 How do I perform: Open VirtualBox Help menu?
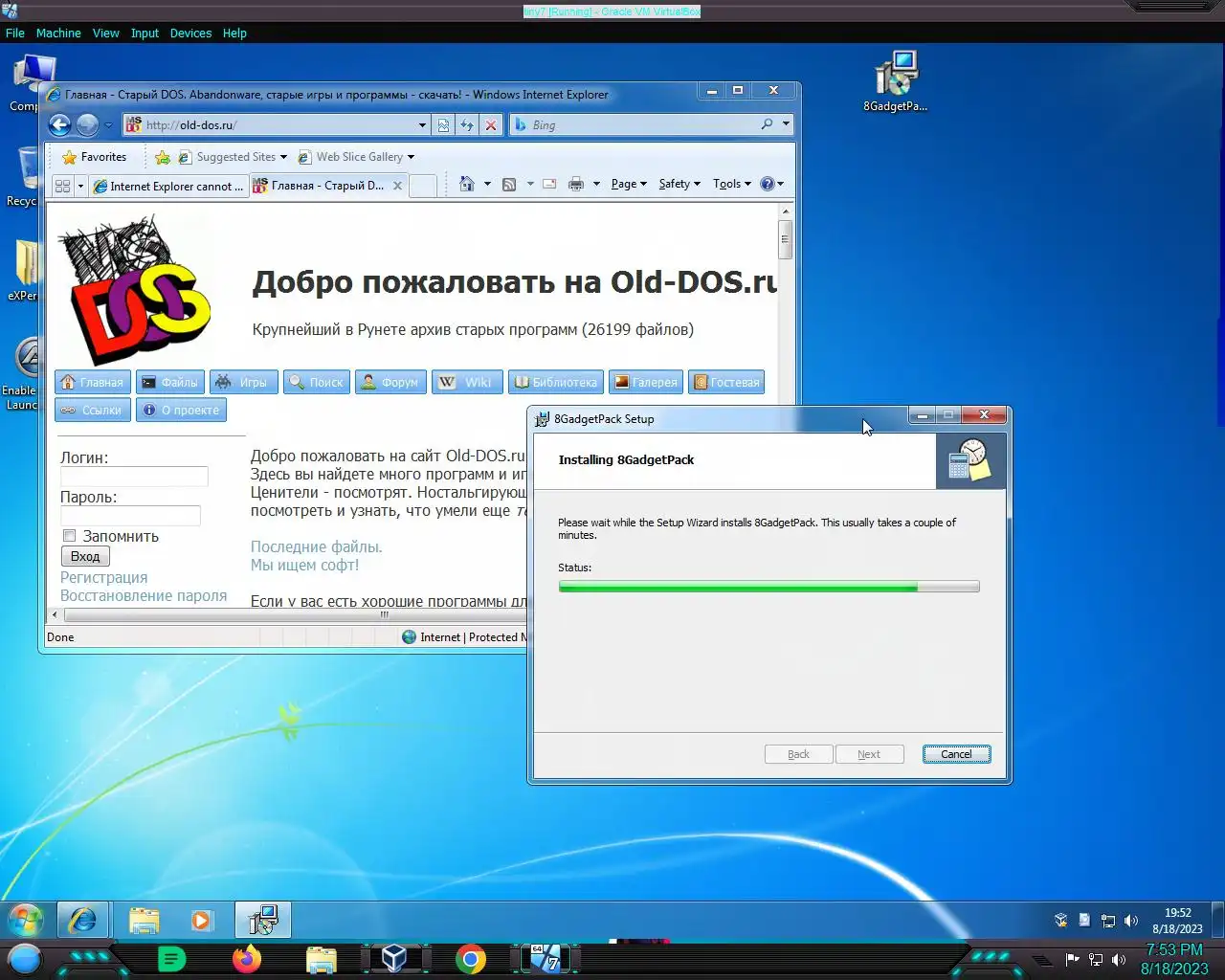234,33
